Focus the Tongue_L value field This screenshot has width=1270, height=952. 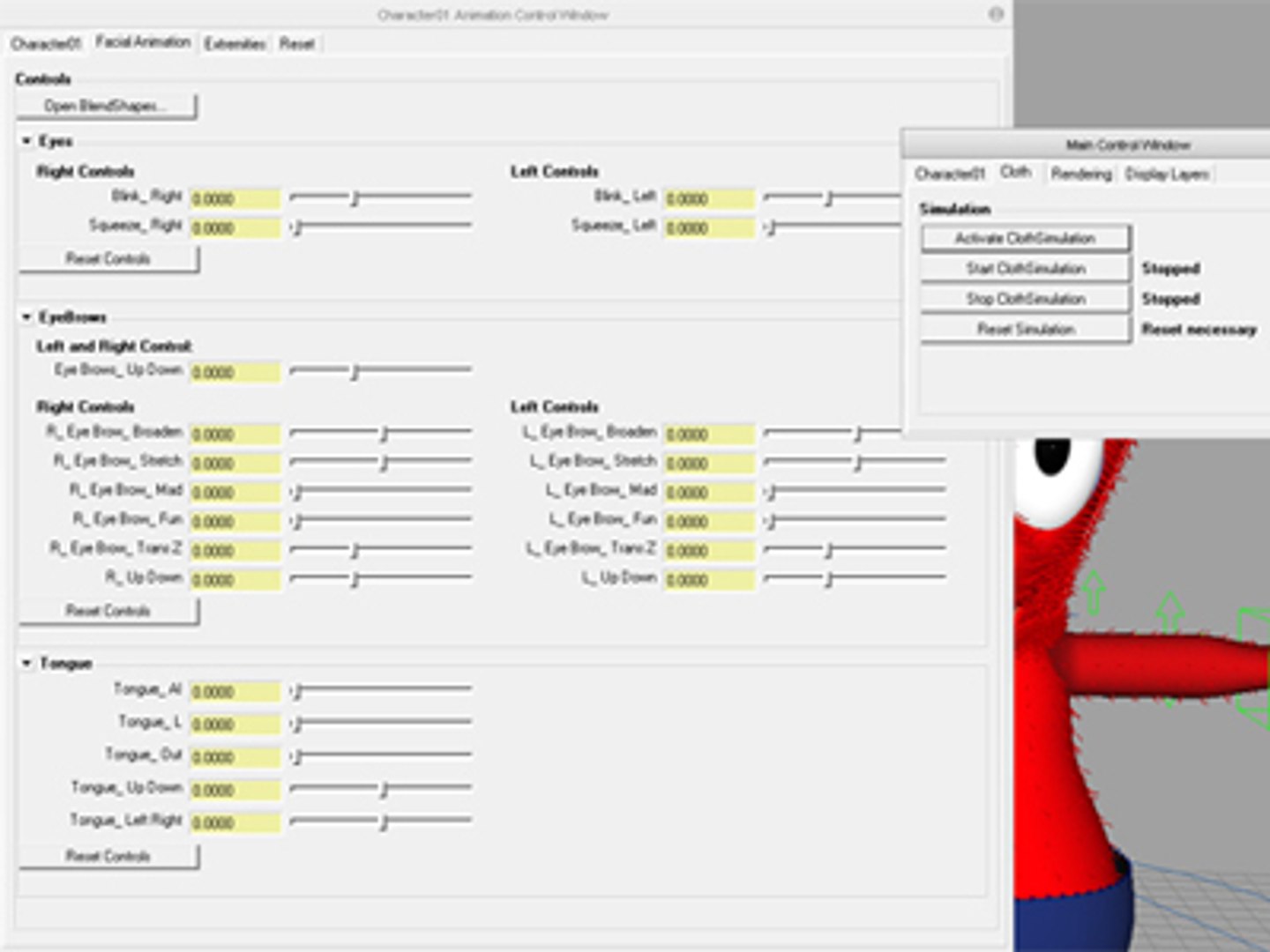[235, 725]
